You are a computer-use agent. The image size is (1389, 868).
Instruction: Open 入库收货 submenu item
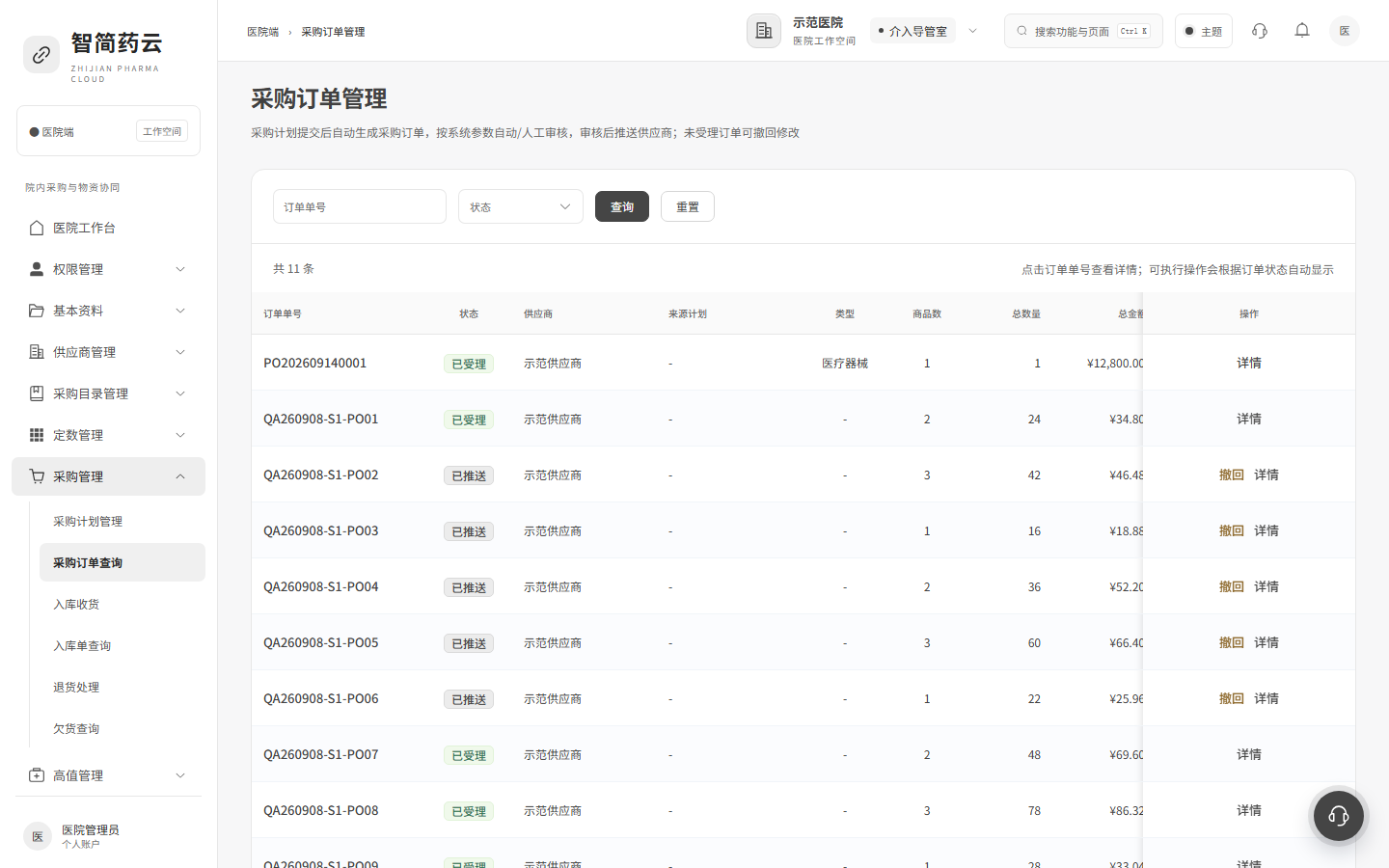coord(123,604)
